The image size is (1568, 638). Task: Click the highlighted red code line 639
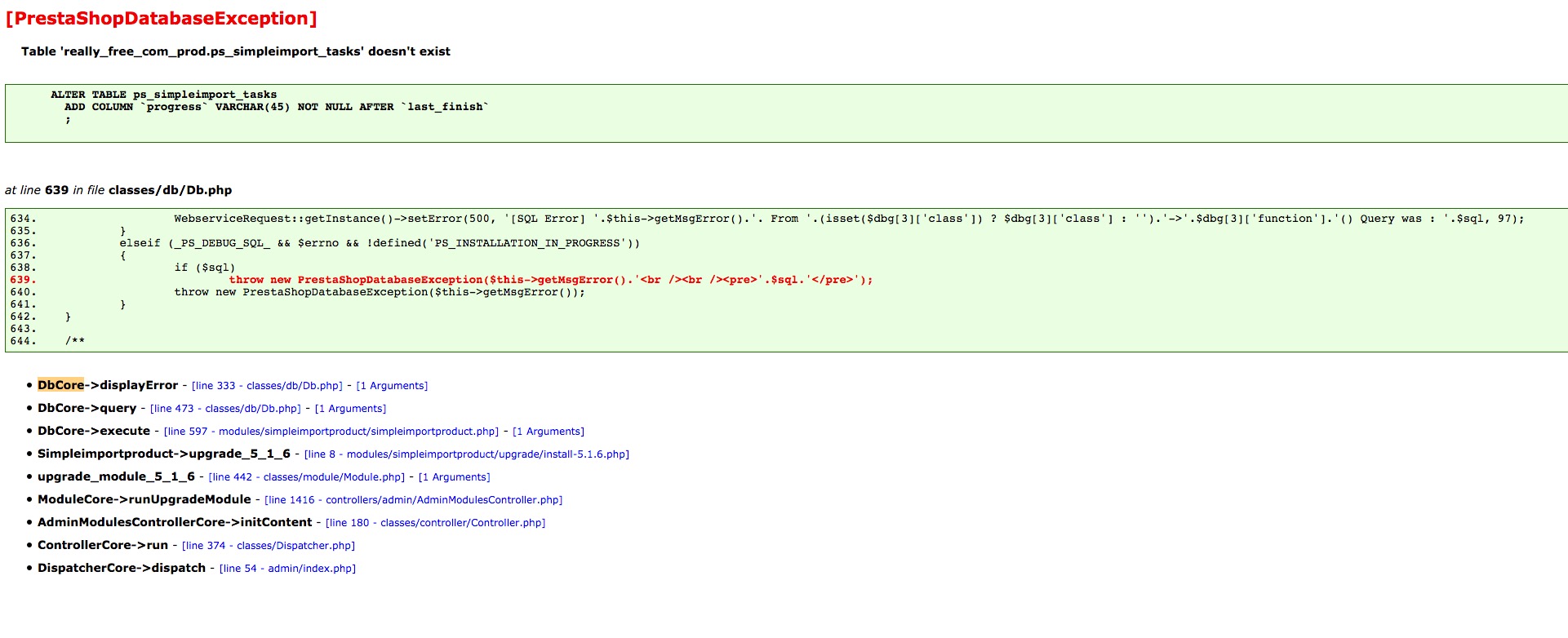(x=551, y=280)
